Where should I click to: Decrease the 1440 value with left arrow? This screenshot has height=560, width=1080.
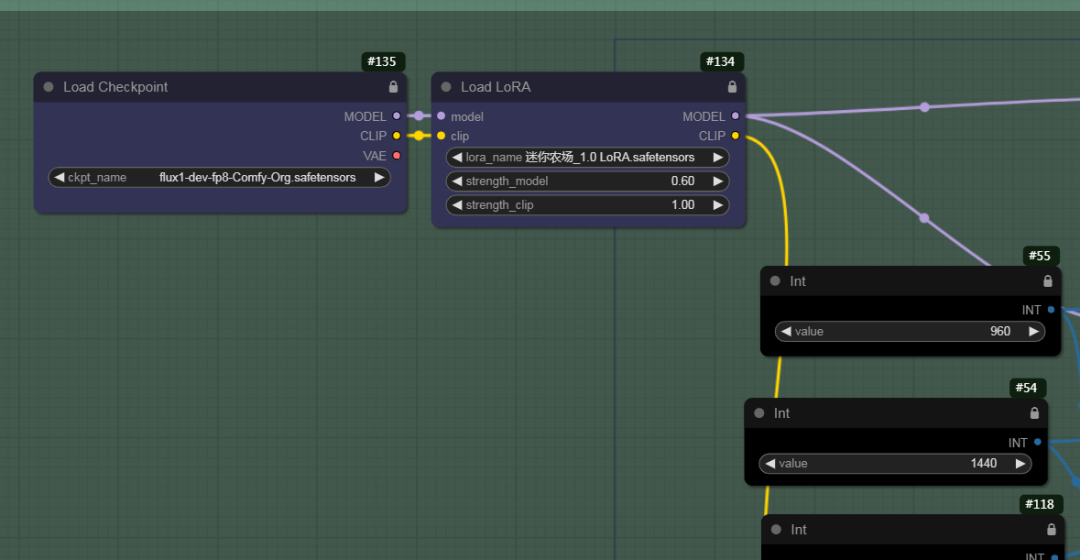click(x=770, y=464)
